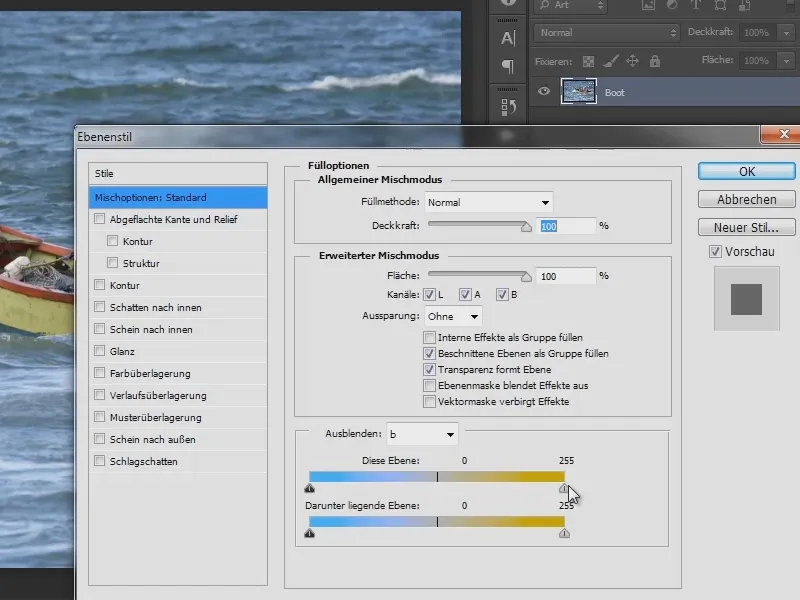Lock transparent pixels in Layers panel
800x600 pixels.
click(588, 62)
